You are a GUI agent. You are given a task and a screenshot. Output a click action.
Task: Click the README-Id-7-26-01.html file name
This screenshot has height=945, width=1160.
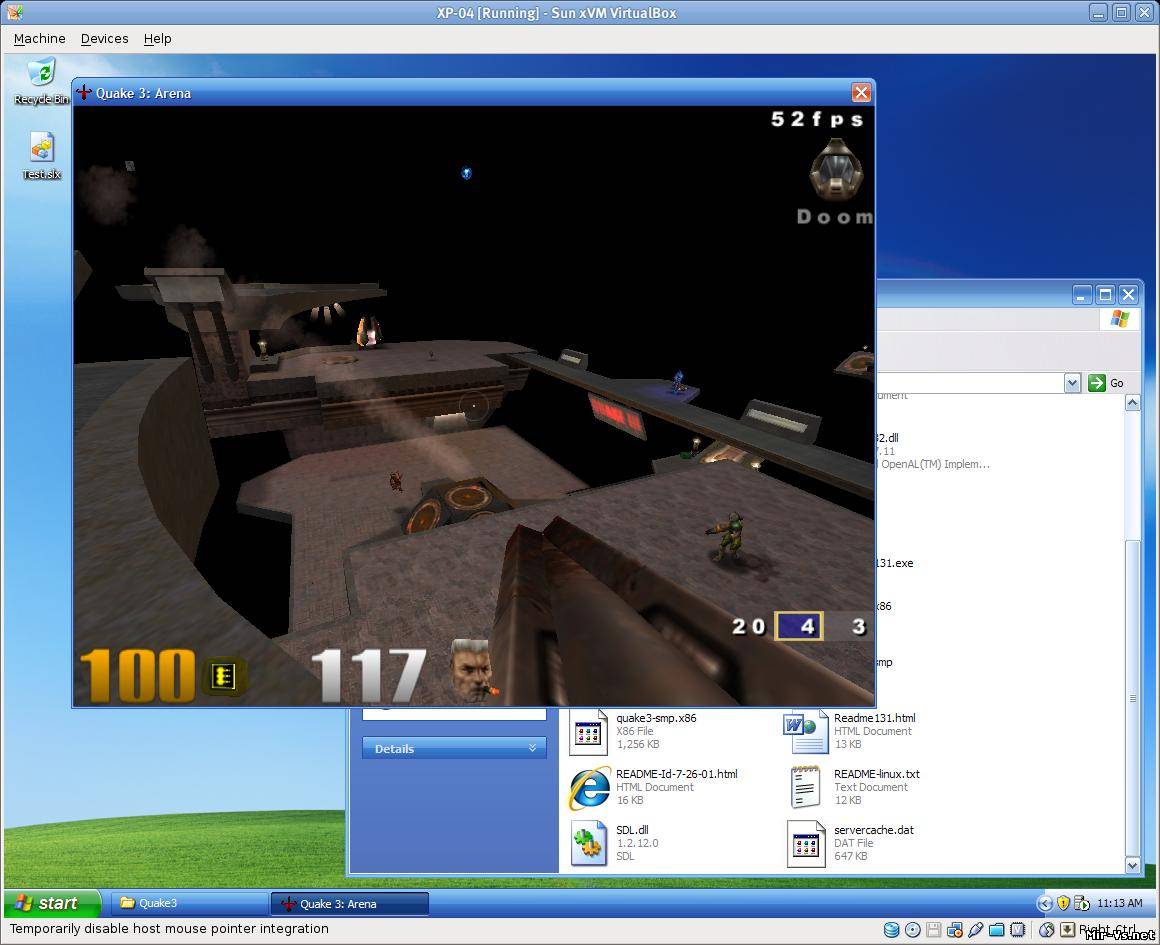click(676, 774)
